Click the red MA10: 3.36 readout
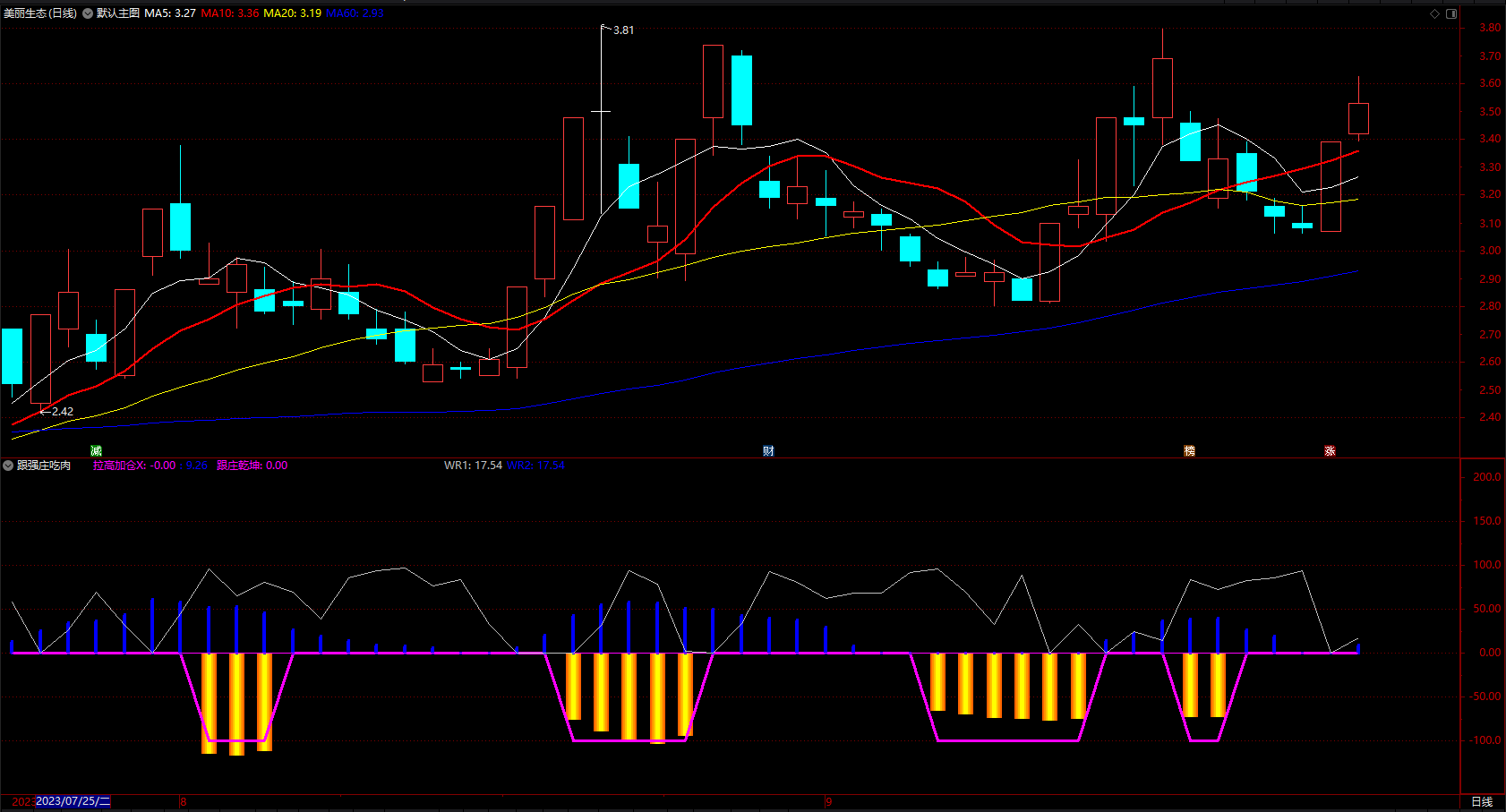 (x=230, y=13)
